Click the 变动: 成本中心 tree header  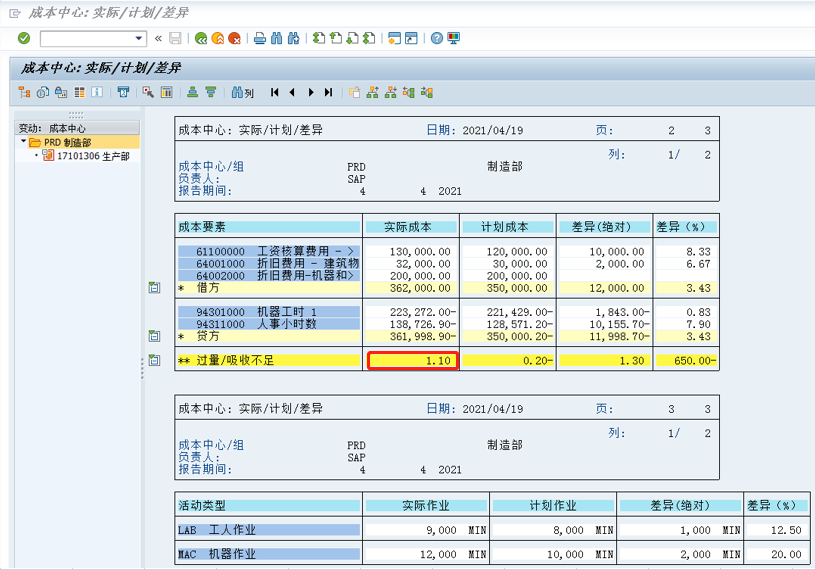(77, 128)
